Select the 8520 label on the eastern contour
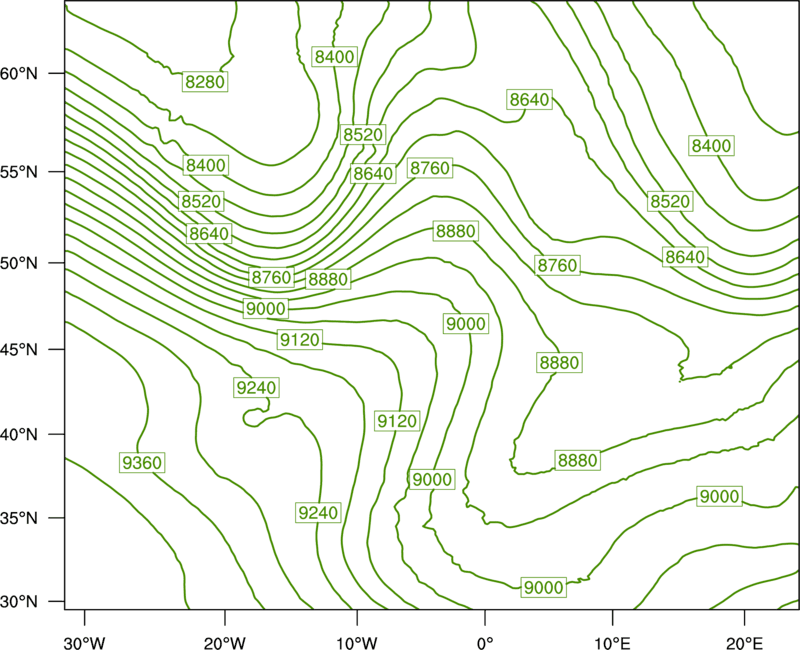Image resolution: width=800 pixels, height=650 pixels. [x=670, y=201]
